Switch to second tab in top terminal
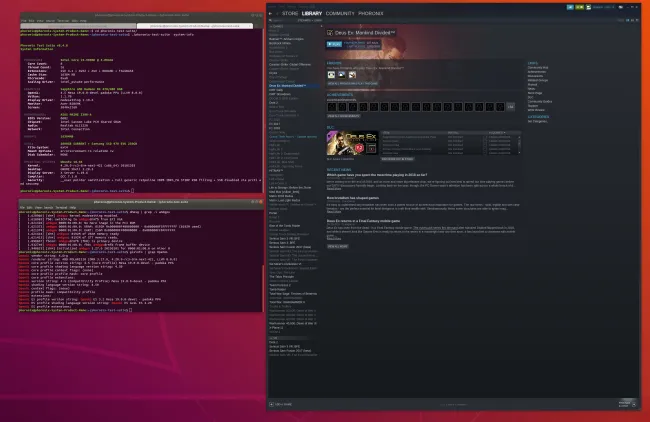 point(194,26)
